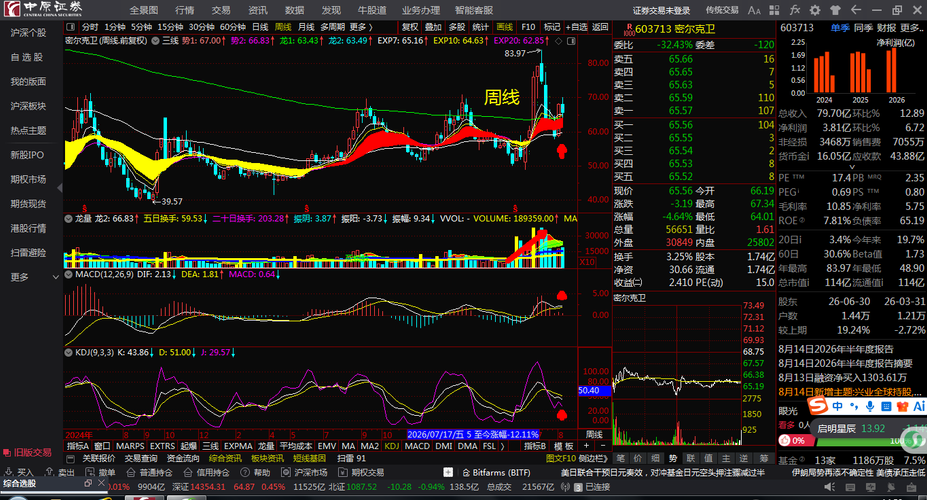
Task: Click the 返回 return button
Action: coord(600,27)
